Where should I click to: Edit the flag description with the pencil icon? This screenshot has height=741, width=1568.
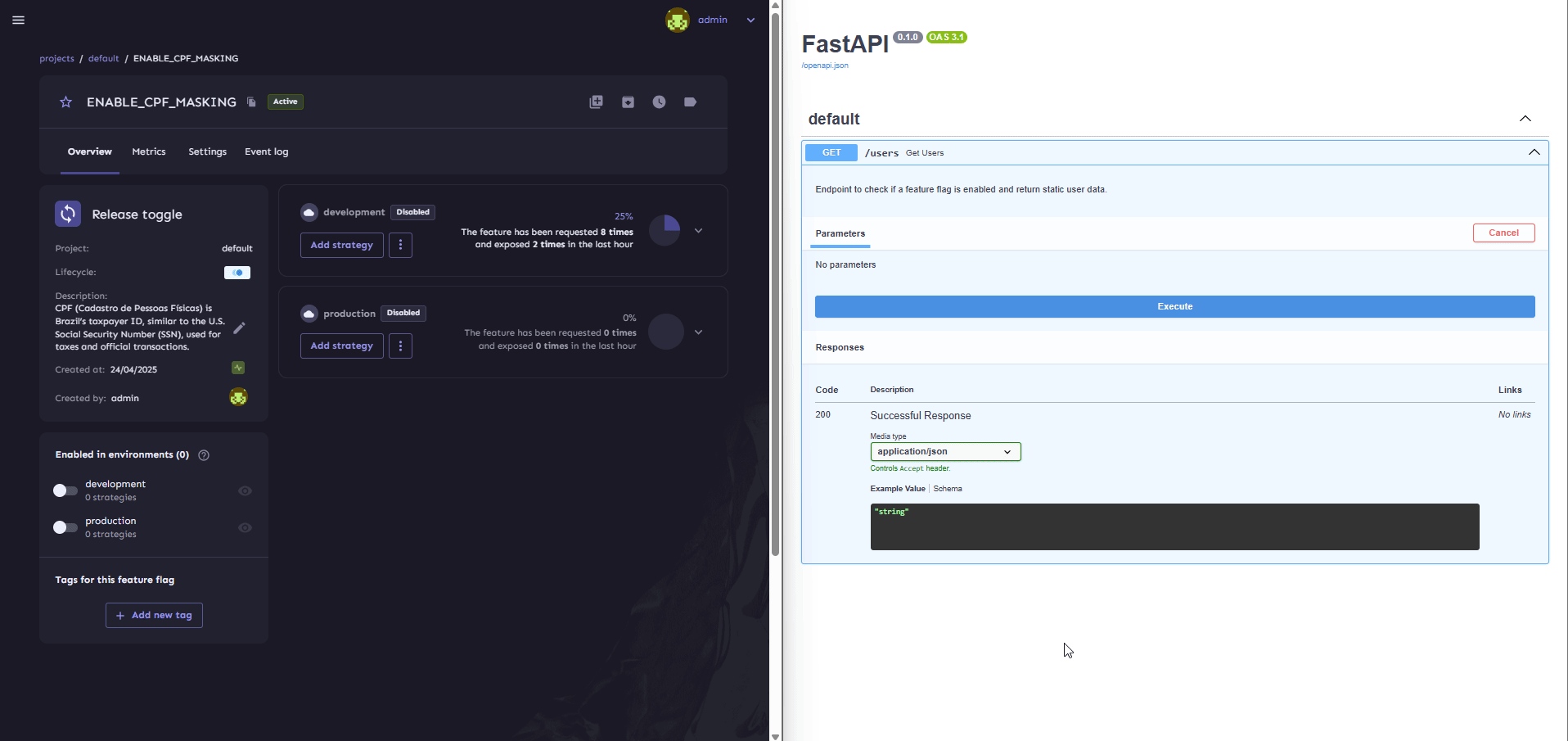point(239,328)
